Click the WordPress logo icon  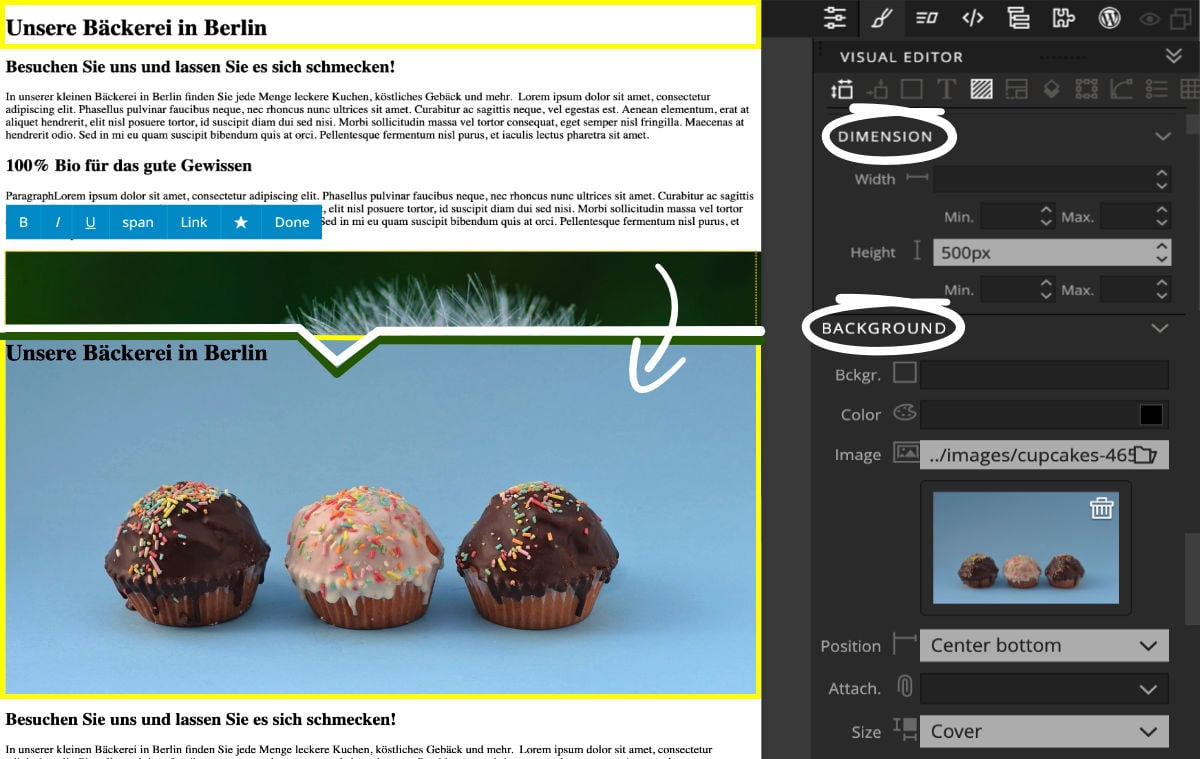tap(1109, 17)
